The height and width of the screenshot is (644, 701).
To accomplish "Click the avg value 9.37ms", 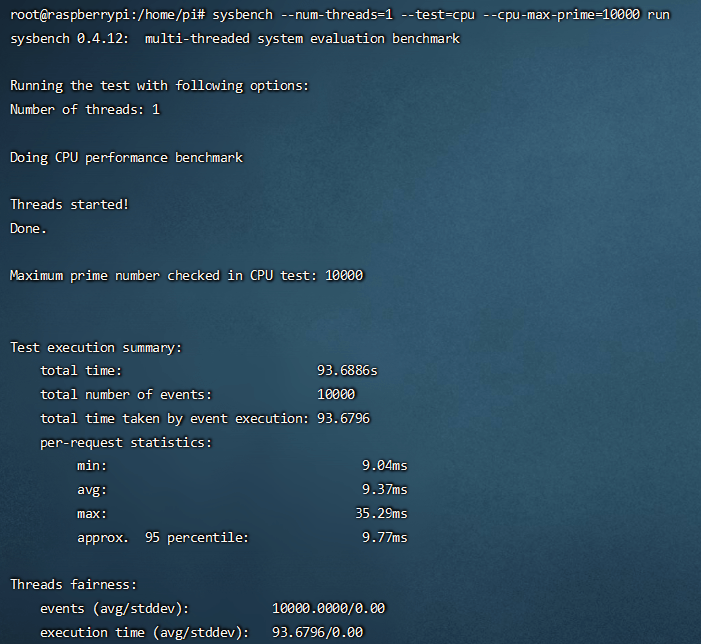I will pos(384,489).
